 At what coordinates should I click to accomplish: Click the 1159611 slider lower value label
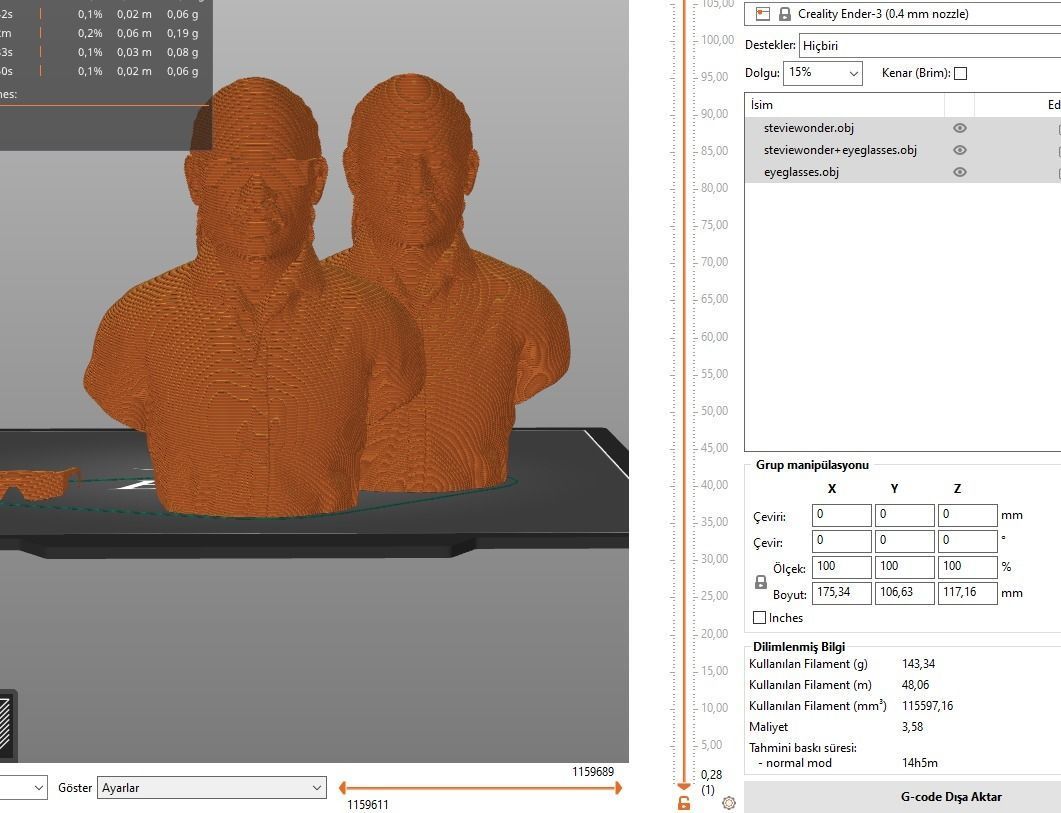(367, 805)
